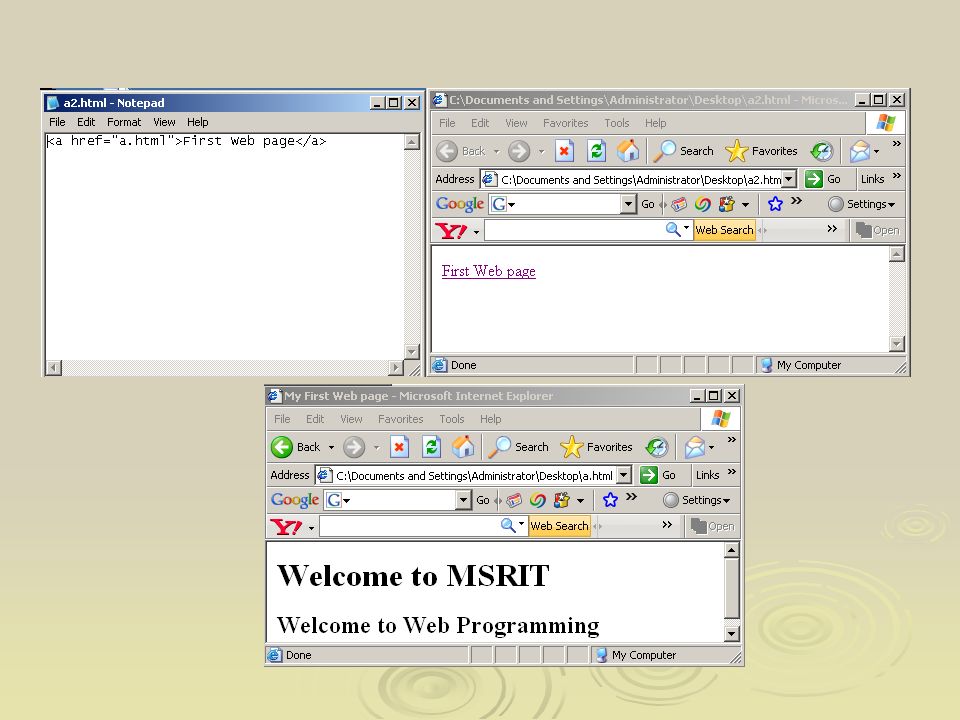Click the My Computer zone in the a.html browser status bar
The width and height of the screenshot is (960, 720).
(643, 655)
